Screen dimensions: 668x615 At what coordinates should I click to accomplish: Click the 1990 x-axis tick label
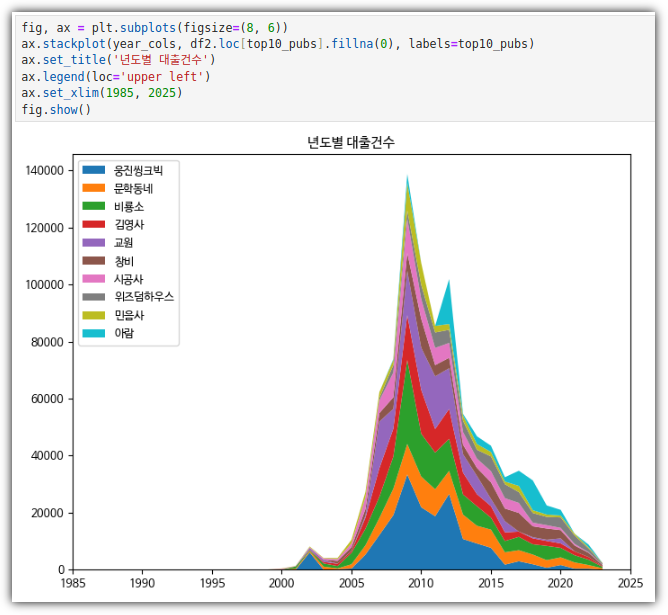point(142,583)
